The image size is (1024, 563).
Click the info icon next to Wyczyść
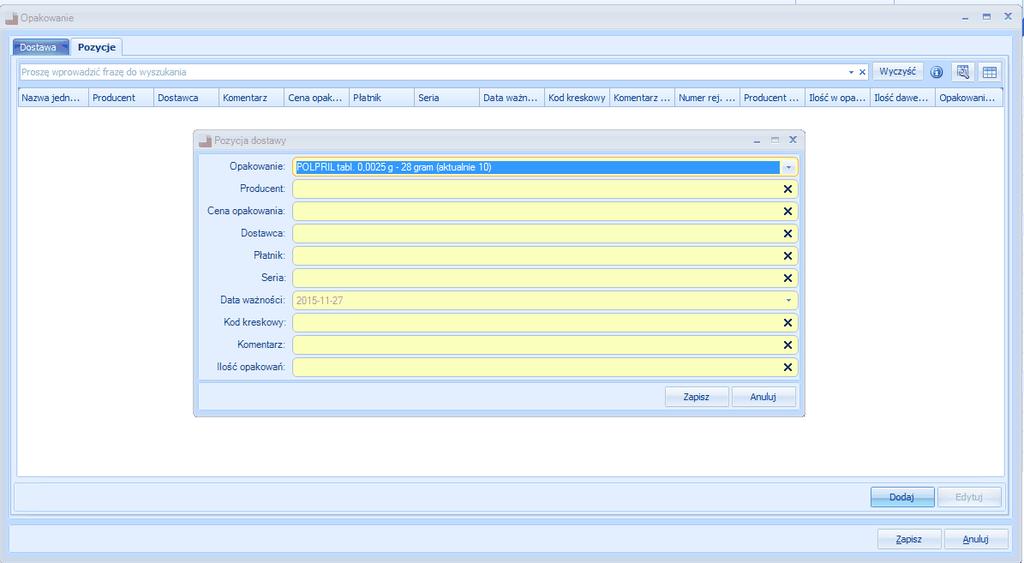(x=936, y=72)
